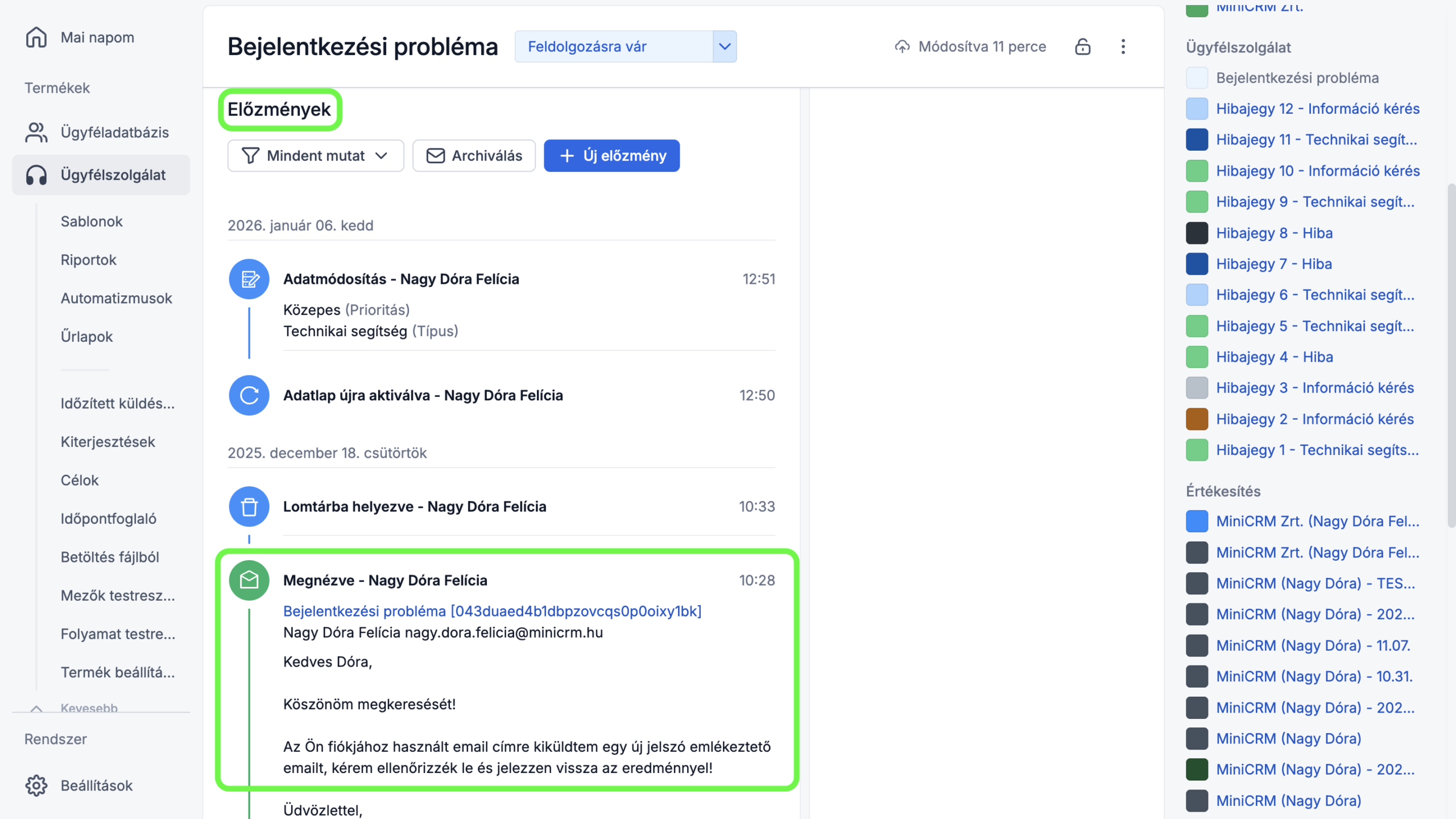1456x819 pixels.
Task: Click the brown Hibajegy 2 color swatch
Action: 1197,419
